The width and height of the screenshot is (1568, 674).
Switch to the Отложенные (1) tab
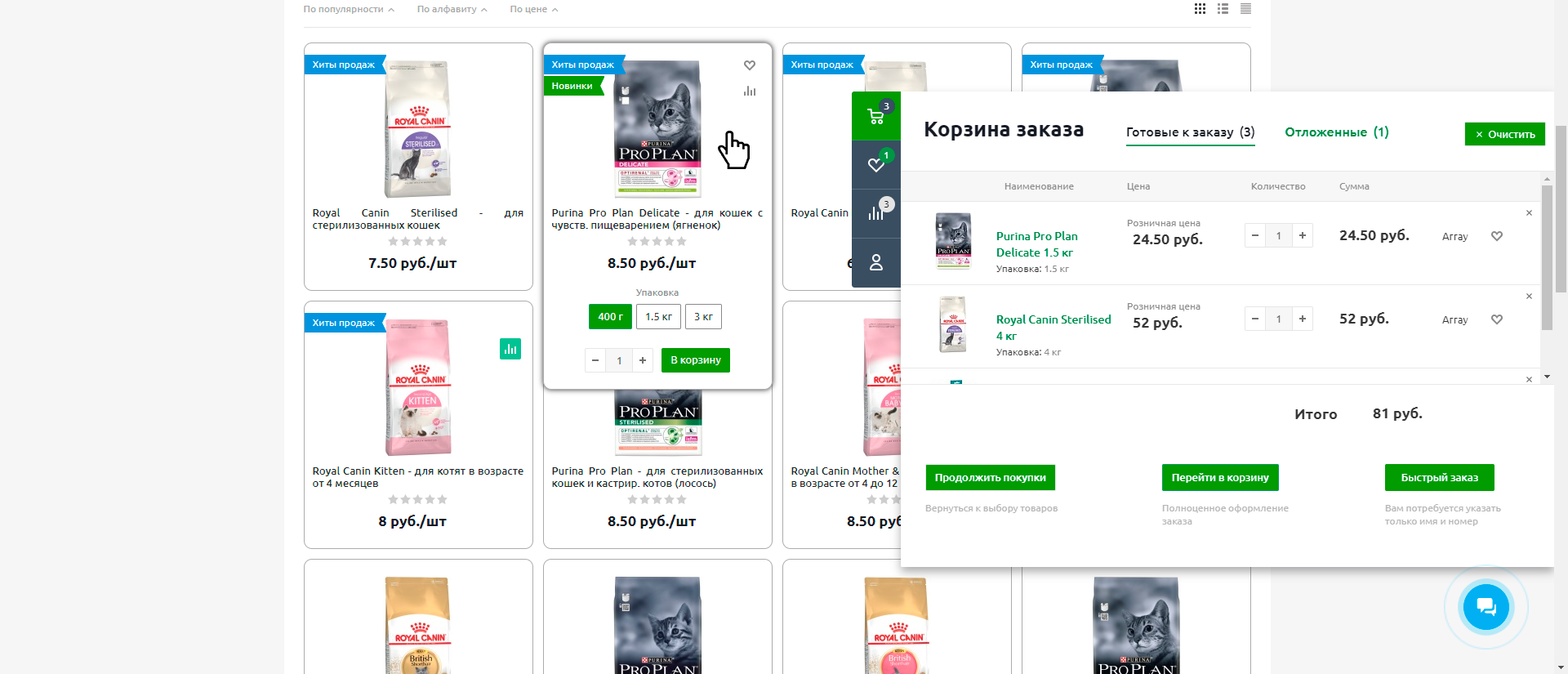[1336, 132]
